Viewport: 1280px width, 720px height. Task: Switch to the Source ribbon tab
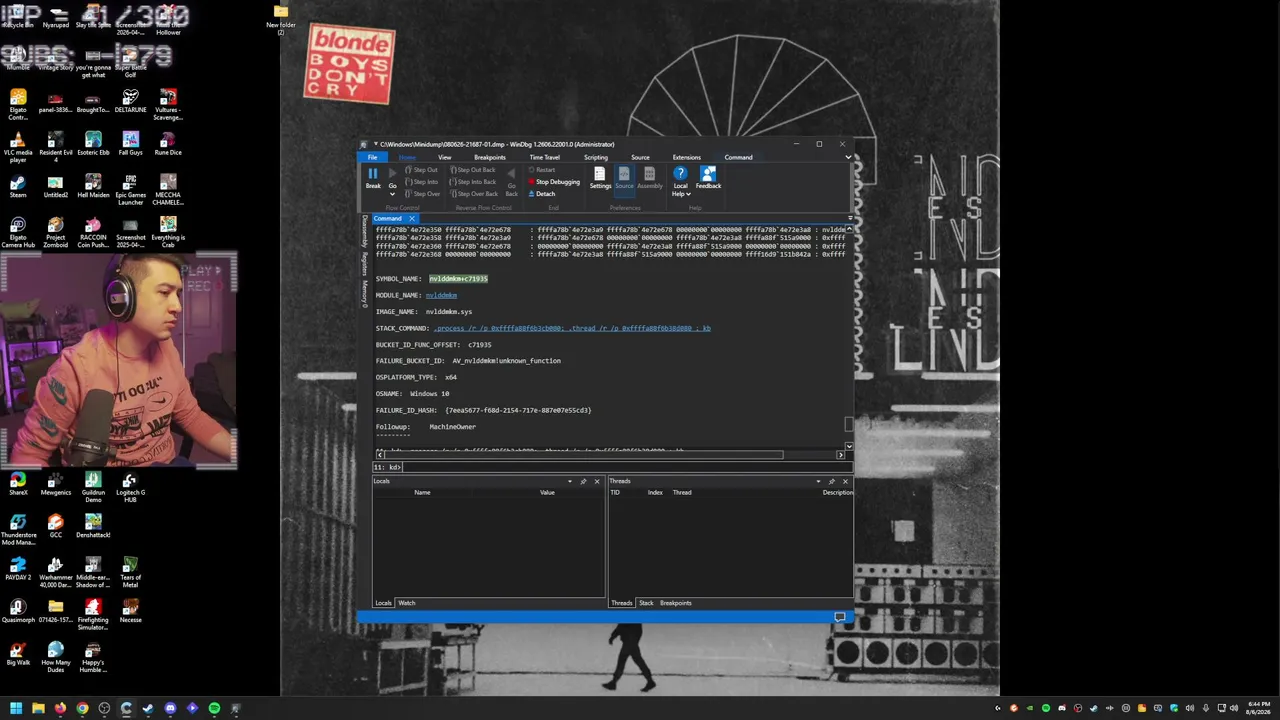tap(640, 157)
